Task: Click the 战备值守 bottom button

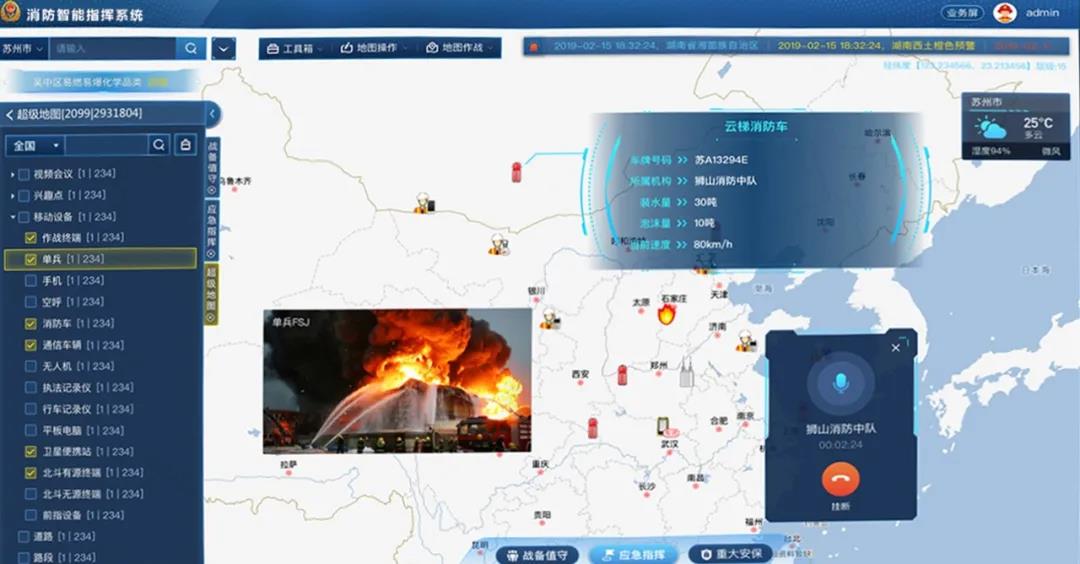Action: coord(538,555)
